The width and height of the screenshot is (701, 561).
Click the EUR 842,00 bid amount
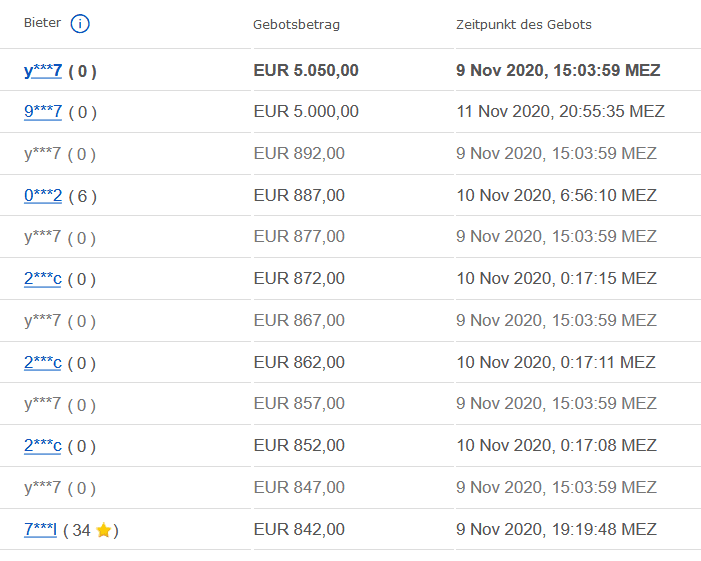(x=299, y=530)
